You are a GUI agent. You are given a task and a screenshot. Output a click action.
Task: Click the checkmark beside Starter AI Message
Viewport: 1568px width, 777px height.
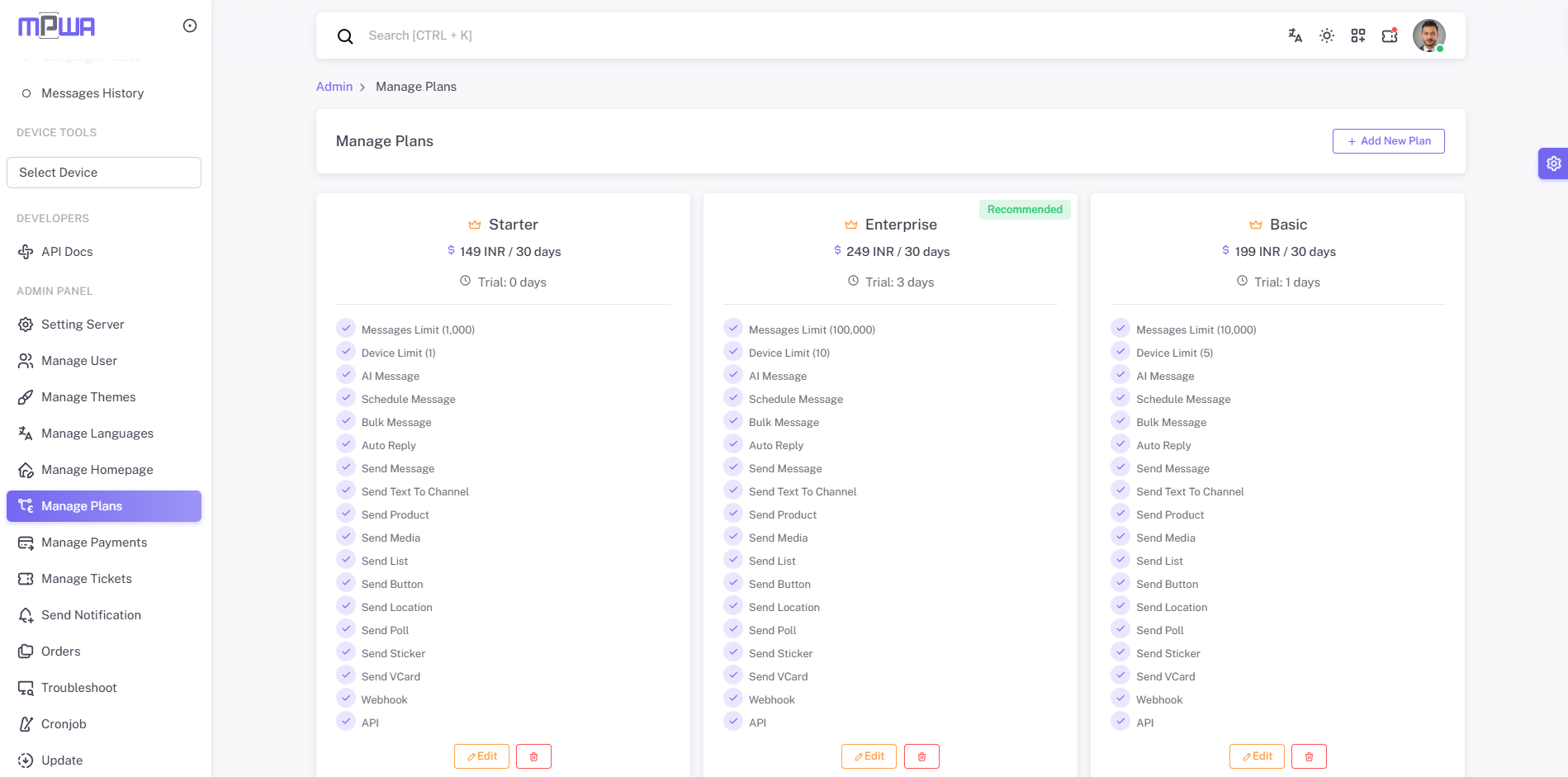tap(346, 375)
